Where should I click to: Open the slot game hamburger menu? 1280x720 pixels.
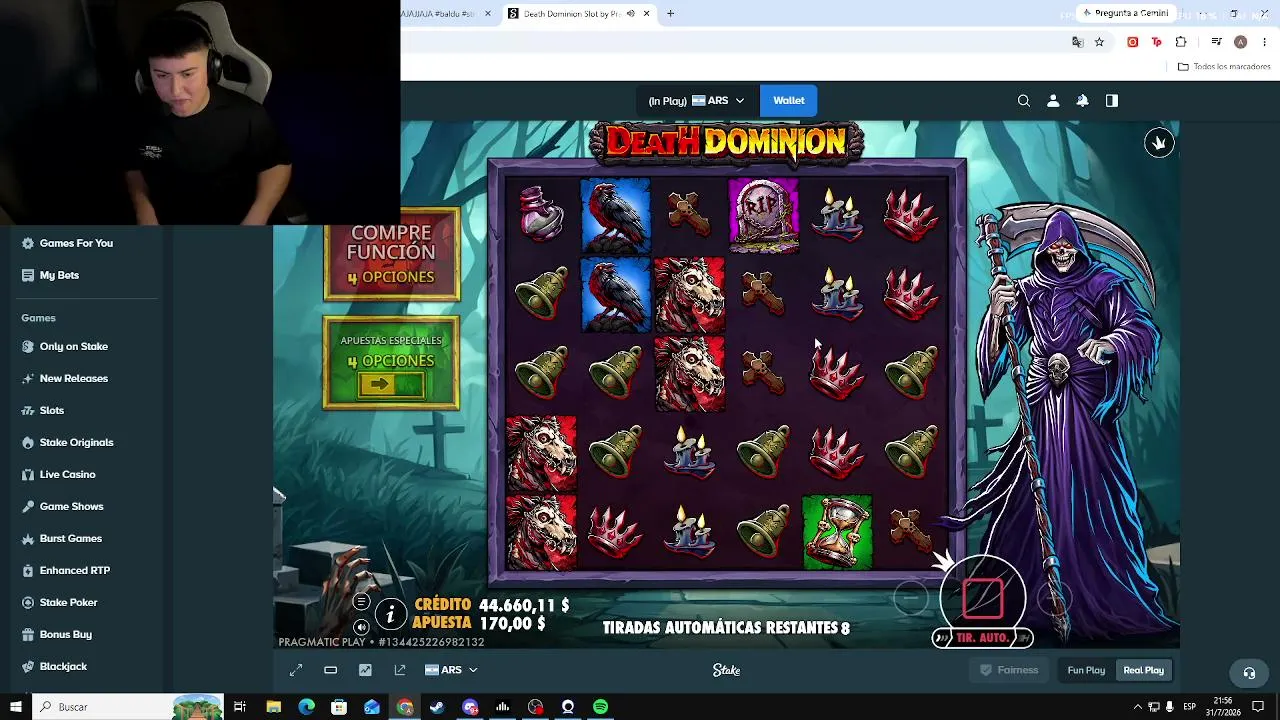tap(361, 602)
